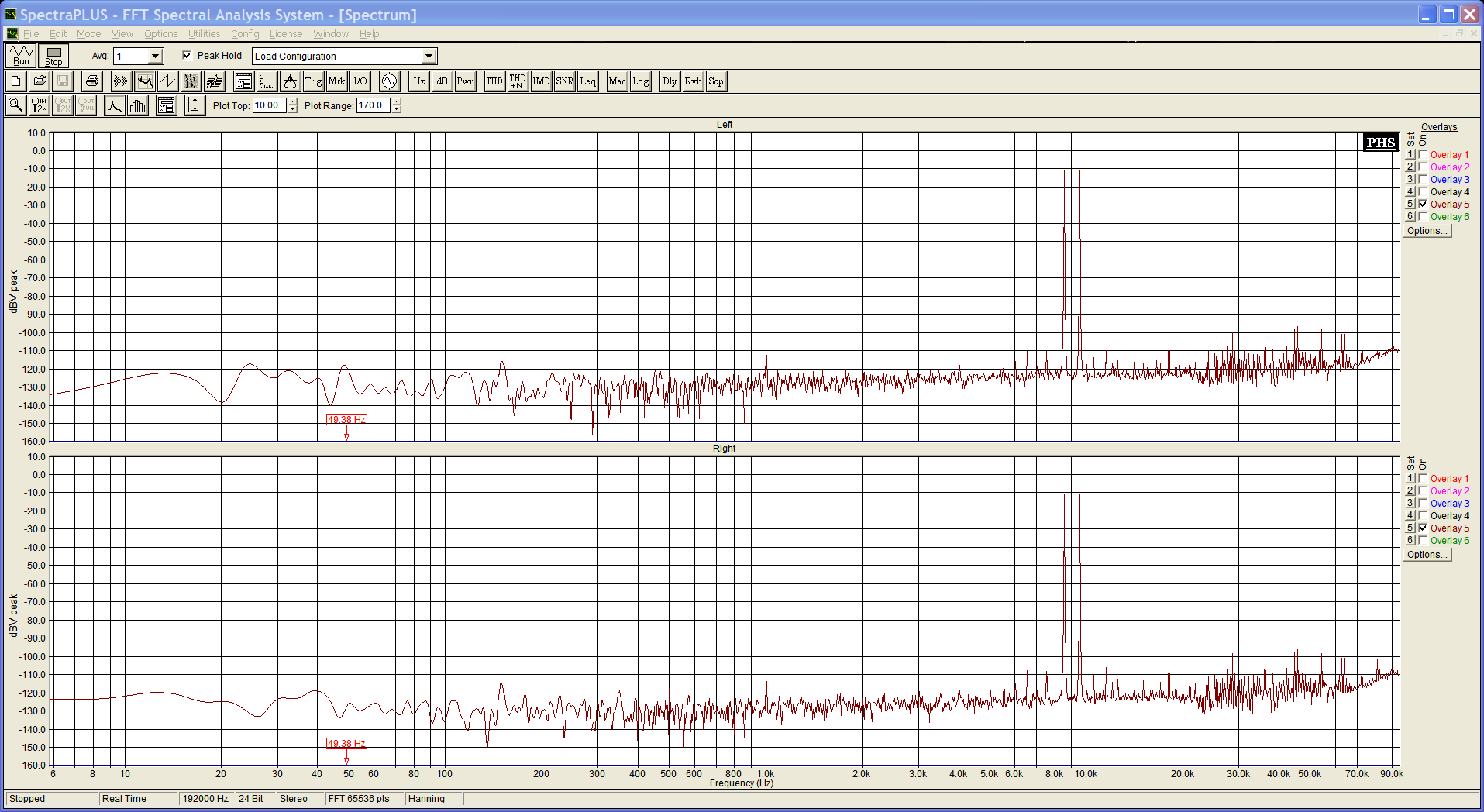Click Options button in Right overlays
Screen dimensions: 1484x812
click(x=1427, y=555)
